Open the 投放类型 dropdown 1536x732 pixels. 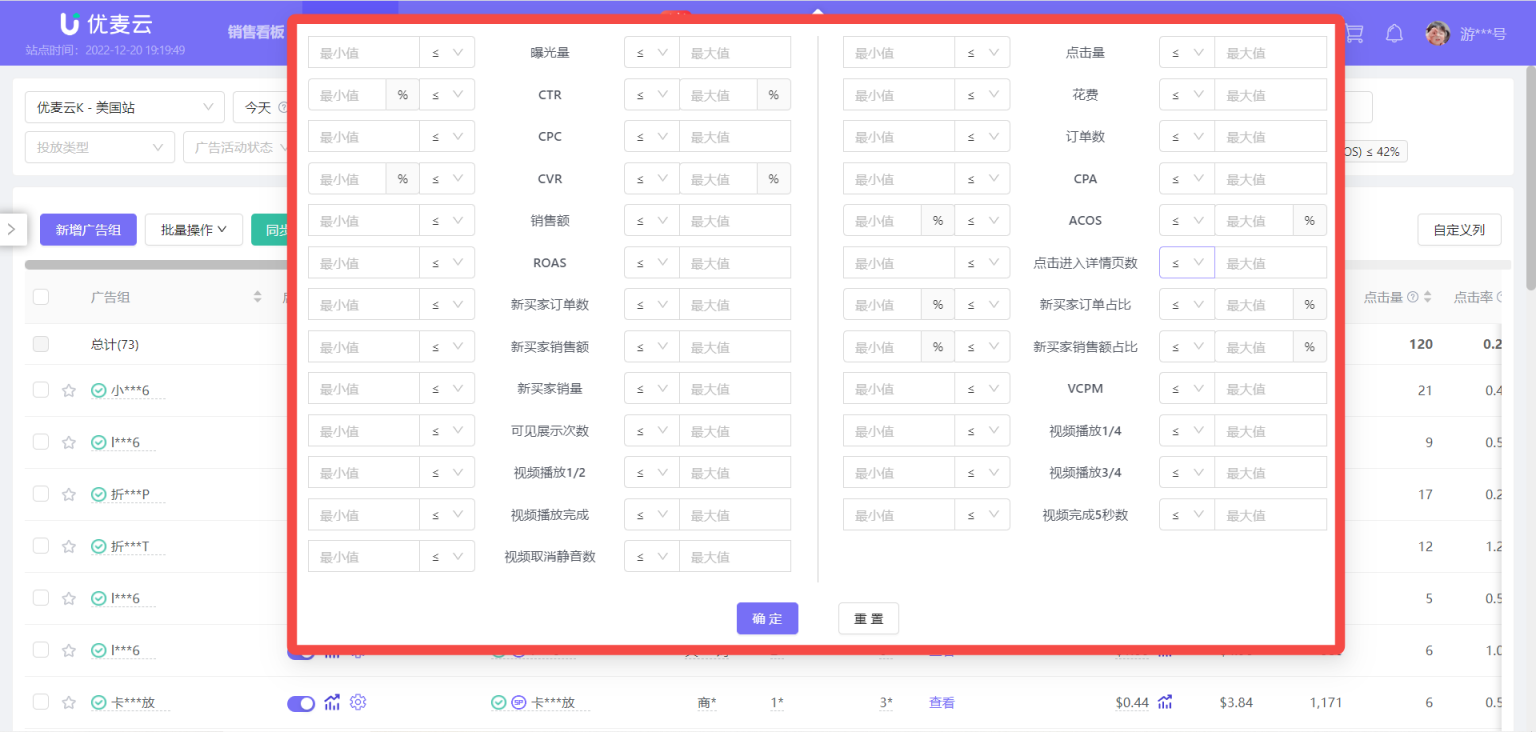[x=99, y=147]
